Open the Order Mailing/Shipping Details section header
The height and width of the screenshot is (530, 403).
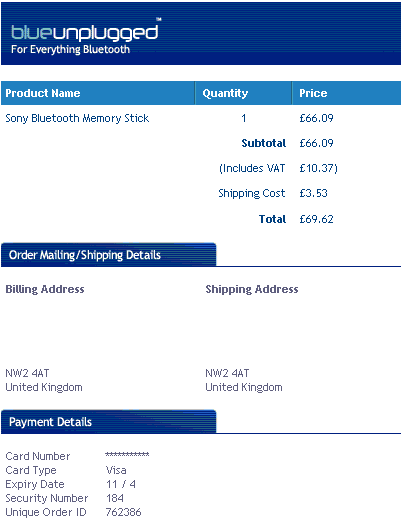(109, 255)
